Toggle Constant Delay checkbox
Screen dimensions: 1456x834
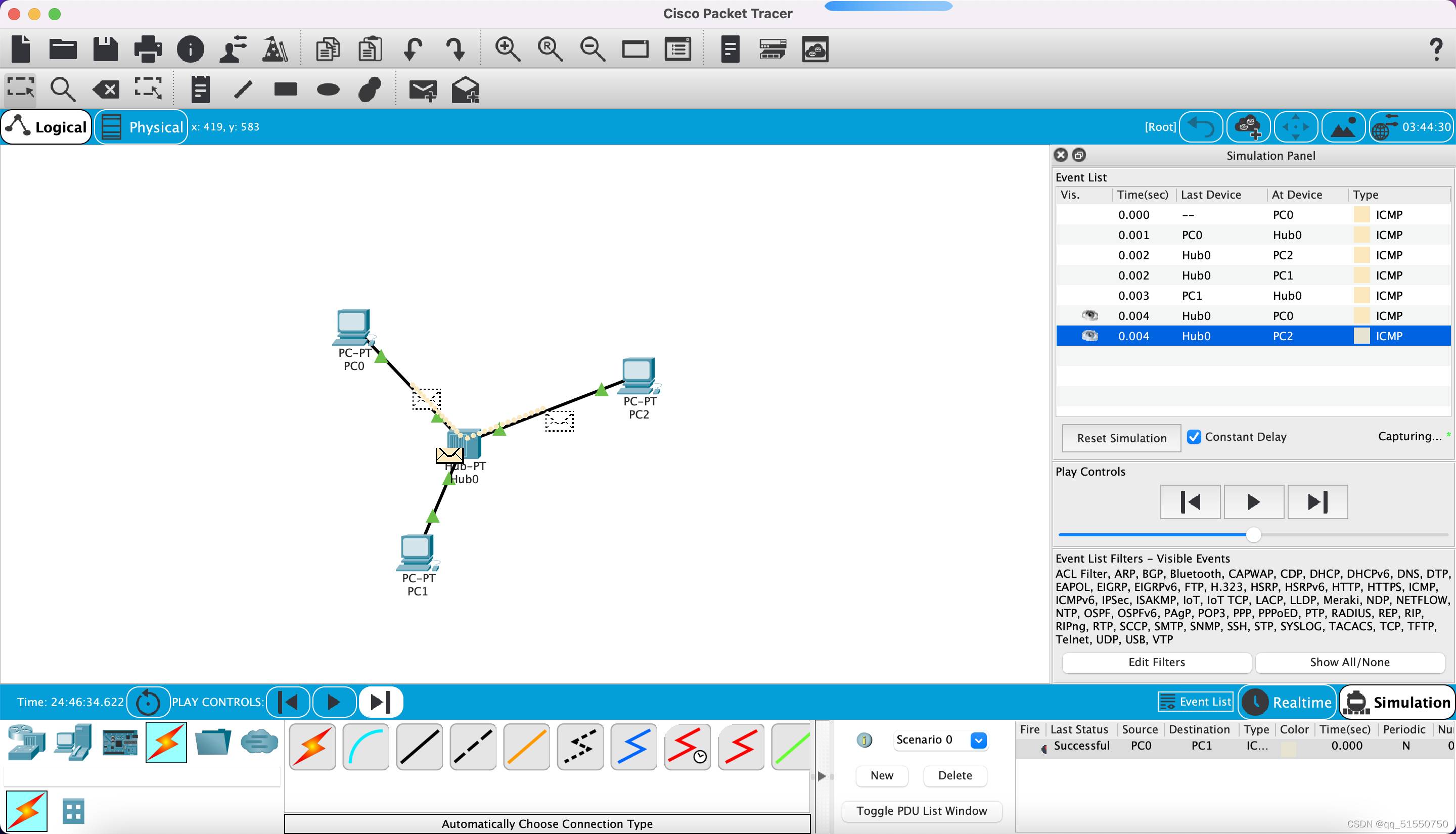coord(1194,437)
